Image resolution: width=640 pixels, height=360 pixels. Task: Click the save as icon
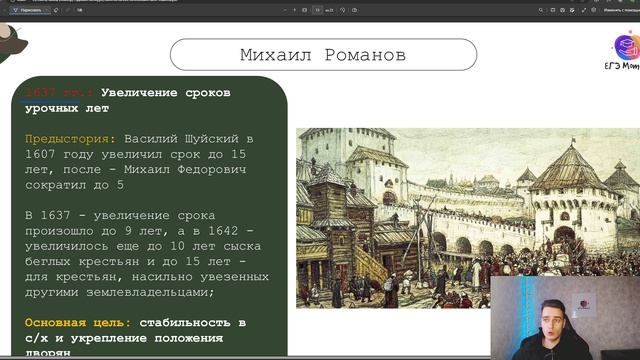(x=572, y=10)
